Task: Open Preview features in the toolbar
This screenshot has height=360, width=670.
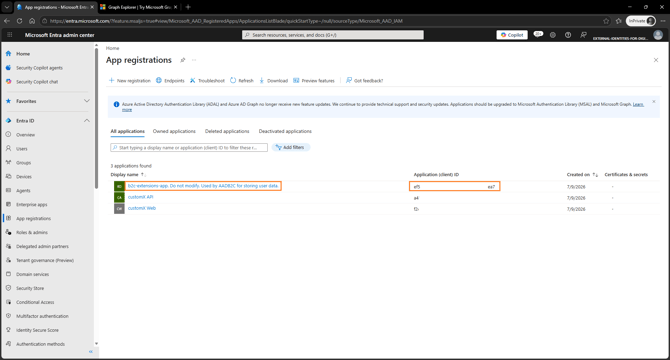Action: click(314, 80)
